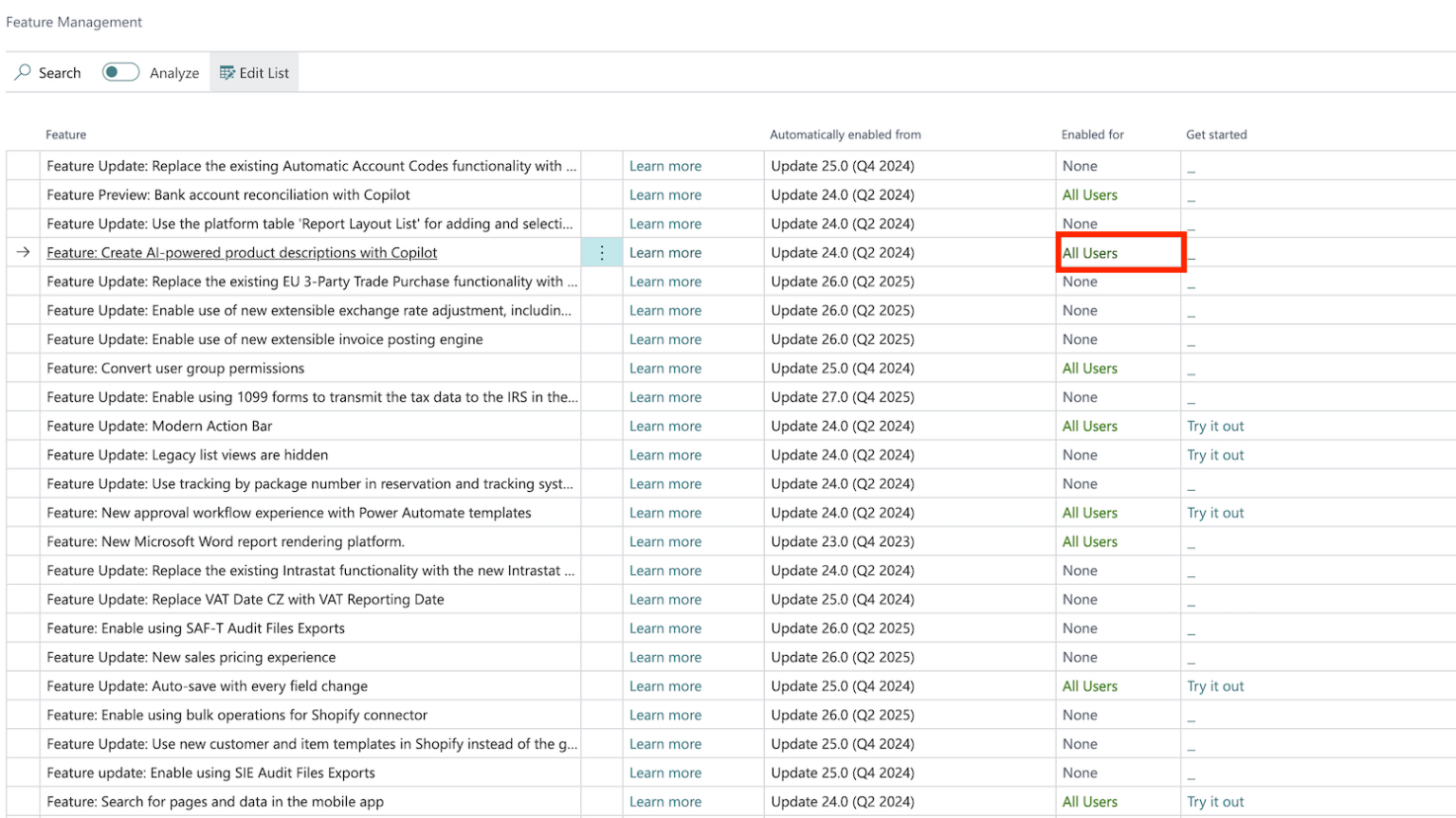Click the Feature column header
The width and height of the screenshot is (1456, 818).
pos(65,135)
